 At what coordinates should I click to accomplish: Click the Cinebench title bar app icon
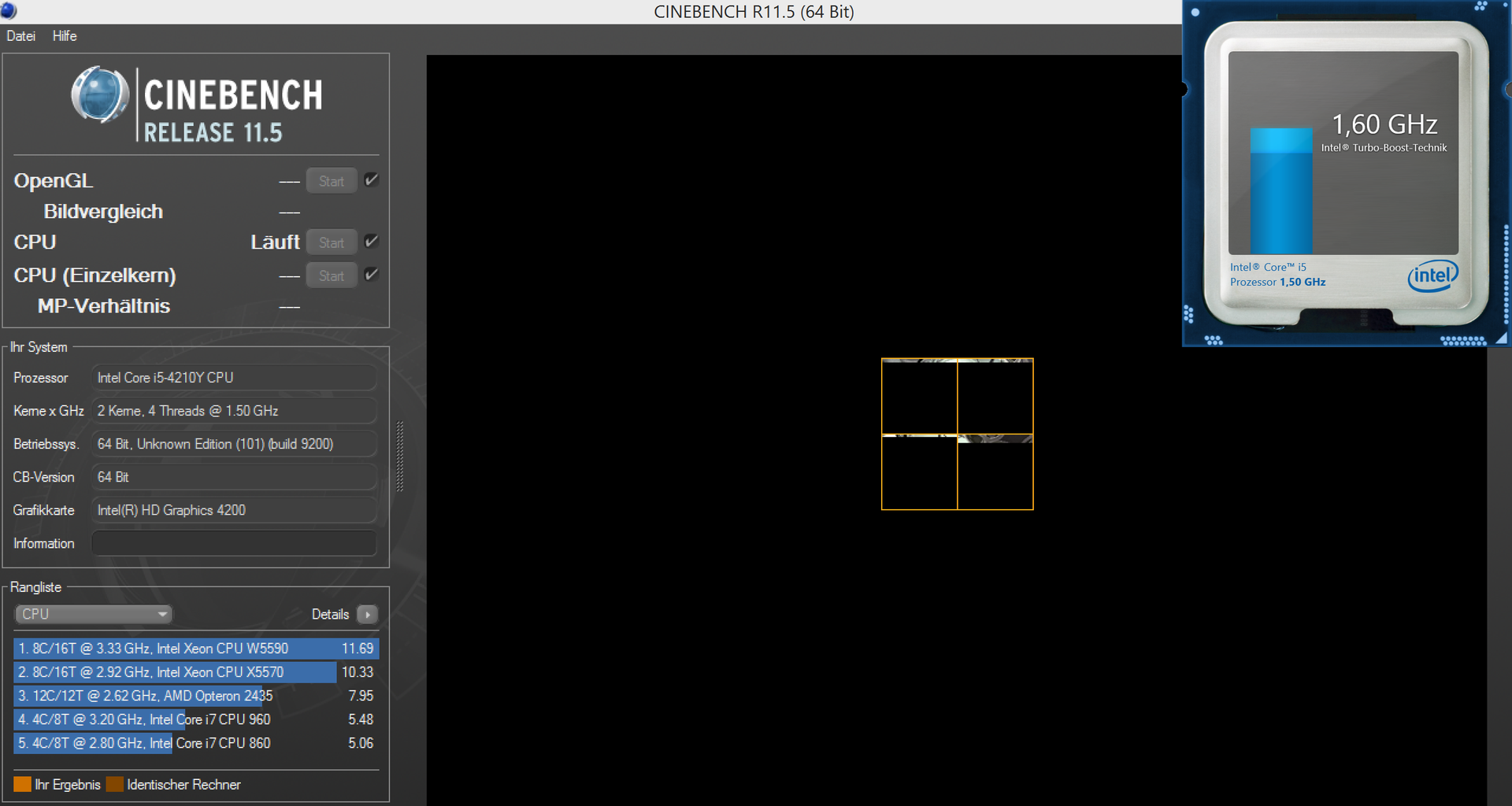[x=9, y=11]
